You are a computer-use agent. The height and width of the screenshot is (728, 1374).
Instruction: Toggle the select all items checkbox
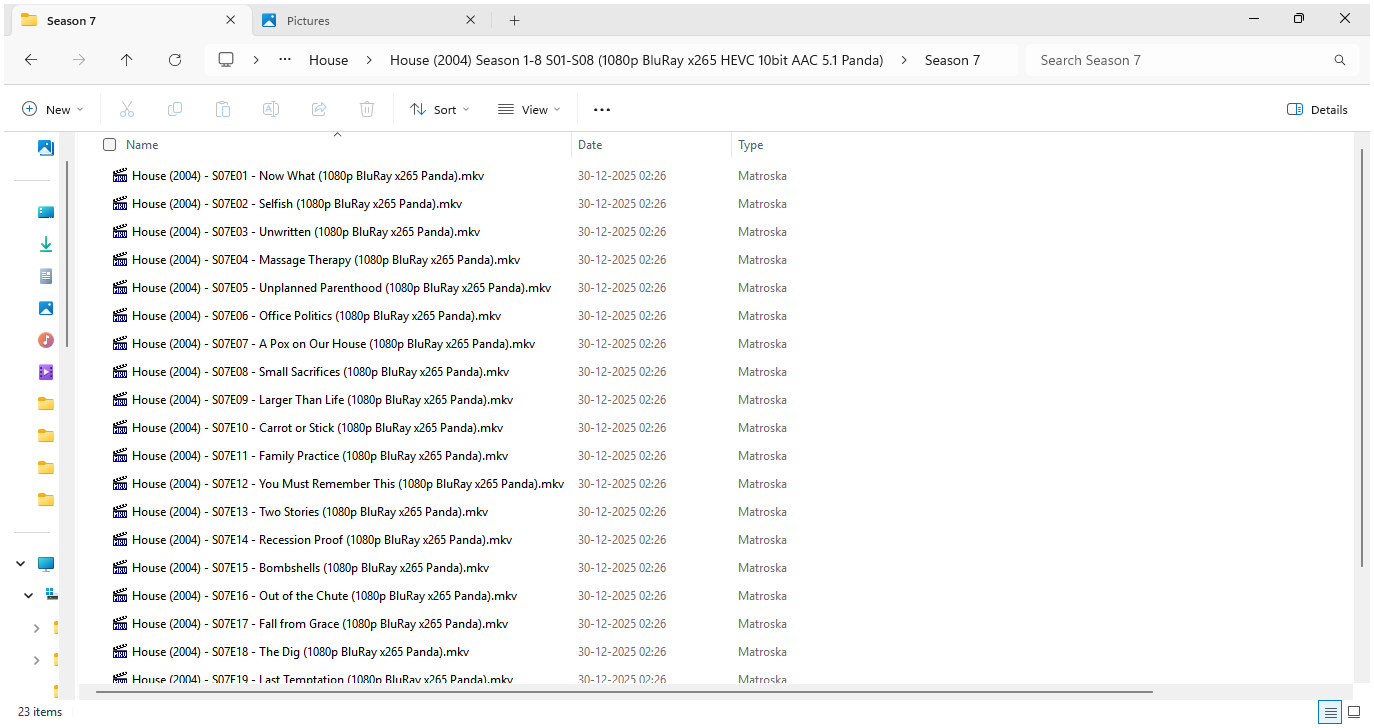[x=110, y=145]
